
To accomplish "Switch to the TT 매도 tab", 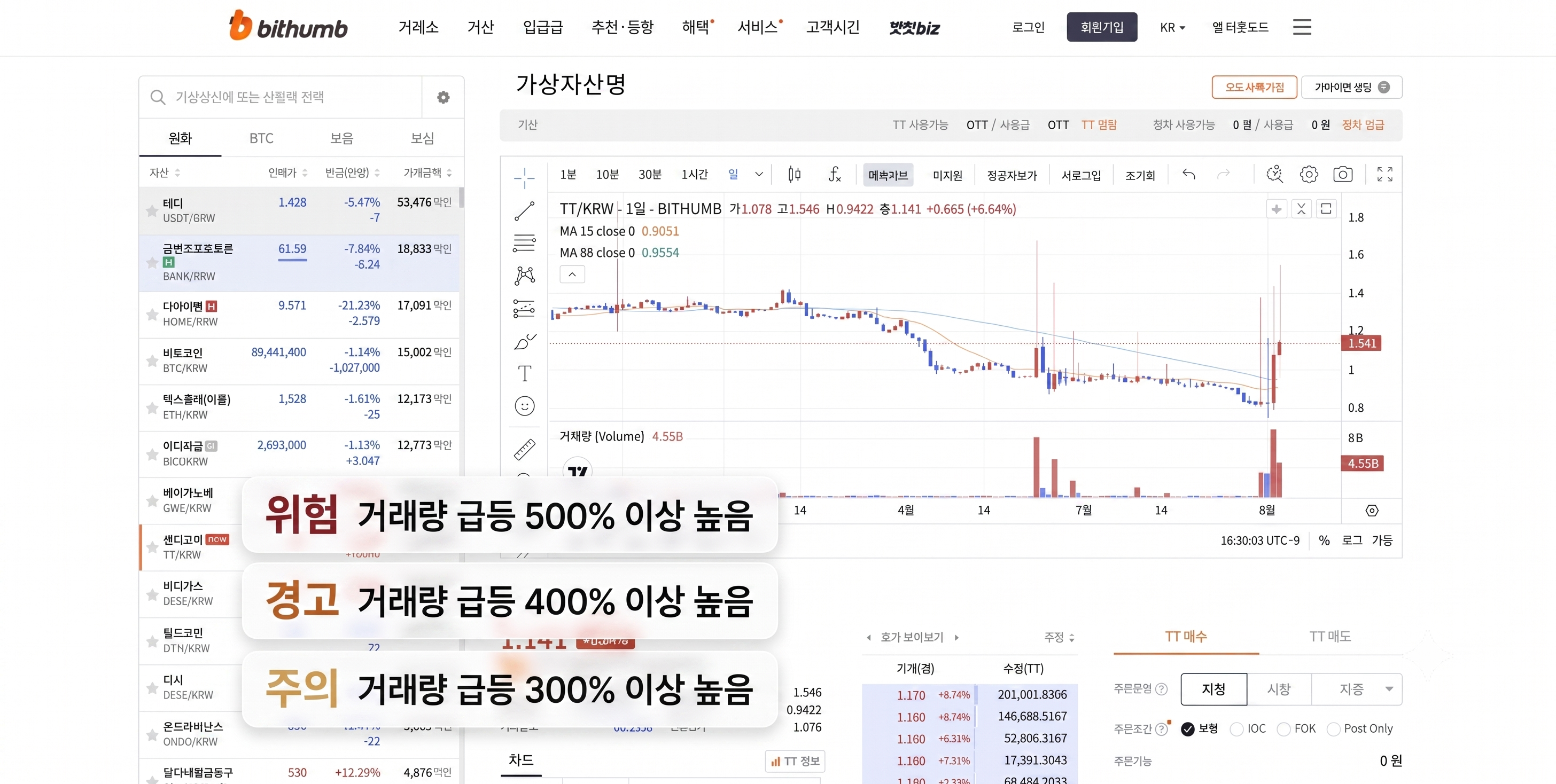I will (1330, 637).
